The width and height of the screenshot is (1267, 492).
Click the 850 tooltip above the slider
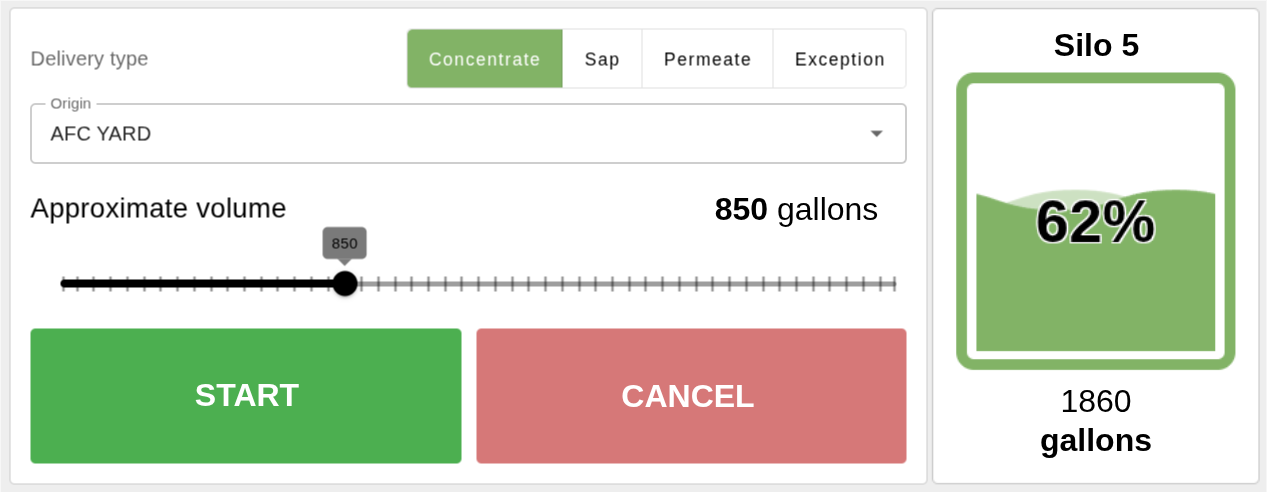[345, 243]
